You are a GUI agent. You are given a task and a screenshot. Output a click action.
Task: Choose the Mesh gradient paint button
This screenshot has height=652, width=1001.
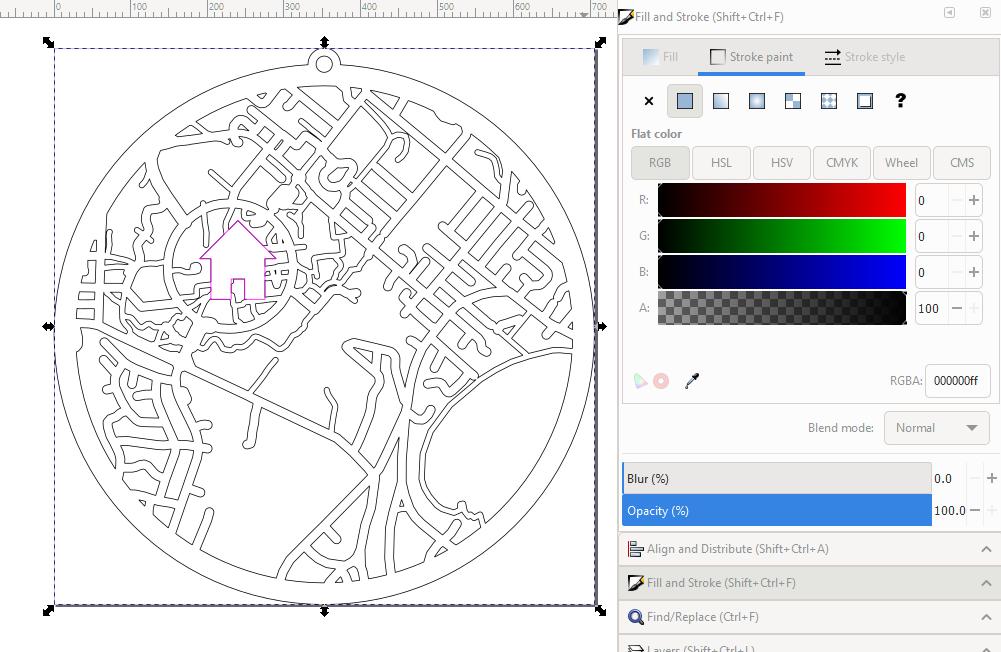click(793, 101)
